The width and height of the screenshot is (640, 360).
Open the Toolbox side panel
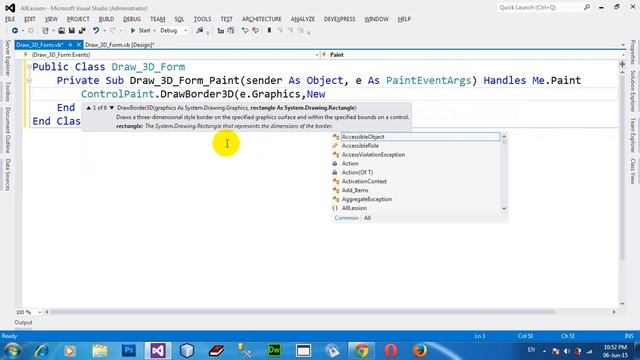click(x=7, y=92)
